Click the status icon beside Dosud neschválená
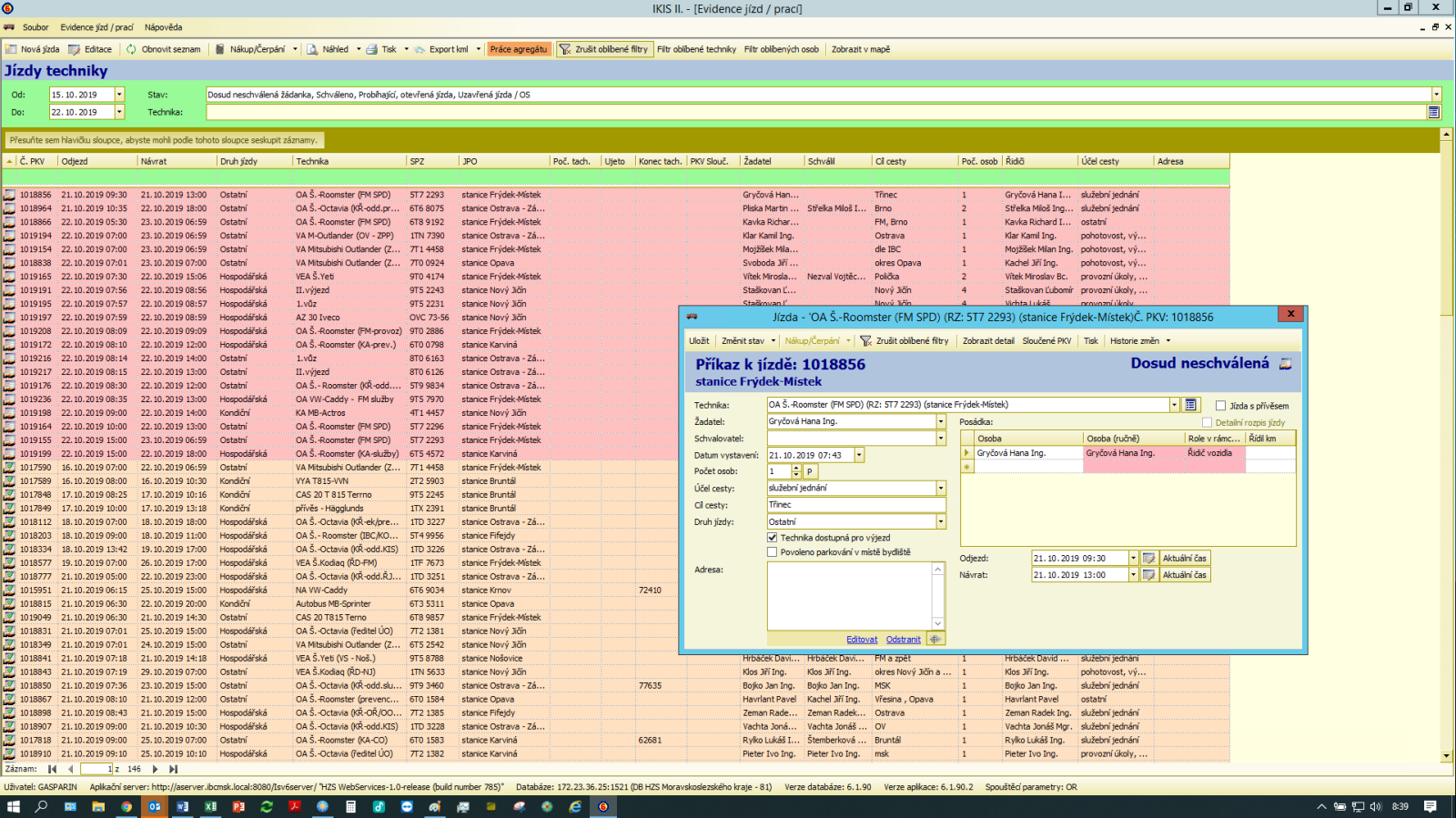The height and width of the screenshot is (818, 1456). 1286,364
